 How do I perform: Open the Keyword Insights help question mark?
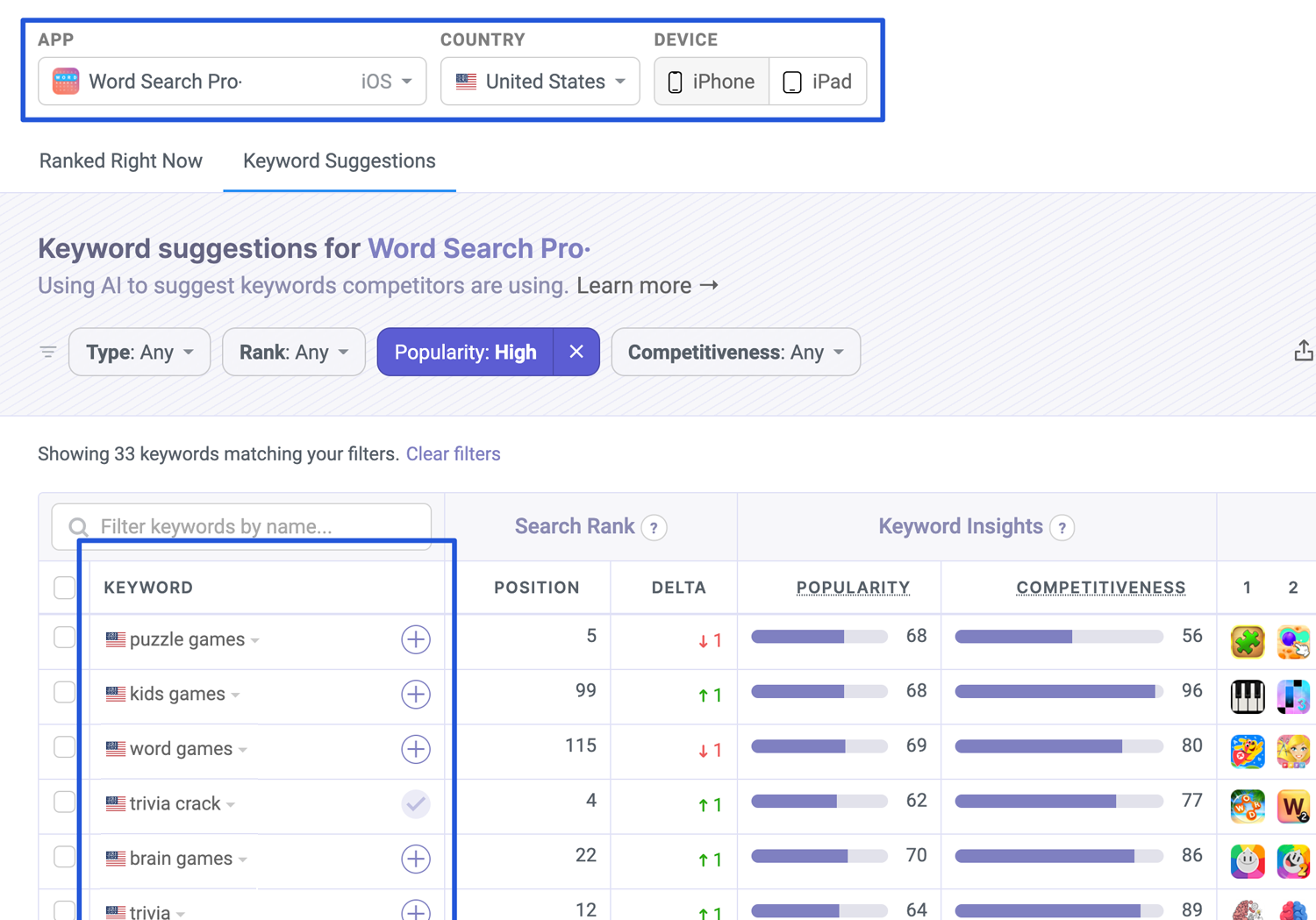(1062, 527)
